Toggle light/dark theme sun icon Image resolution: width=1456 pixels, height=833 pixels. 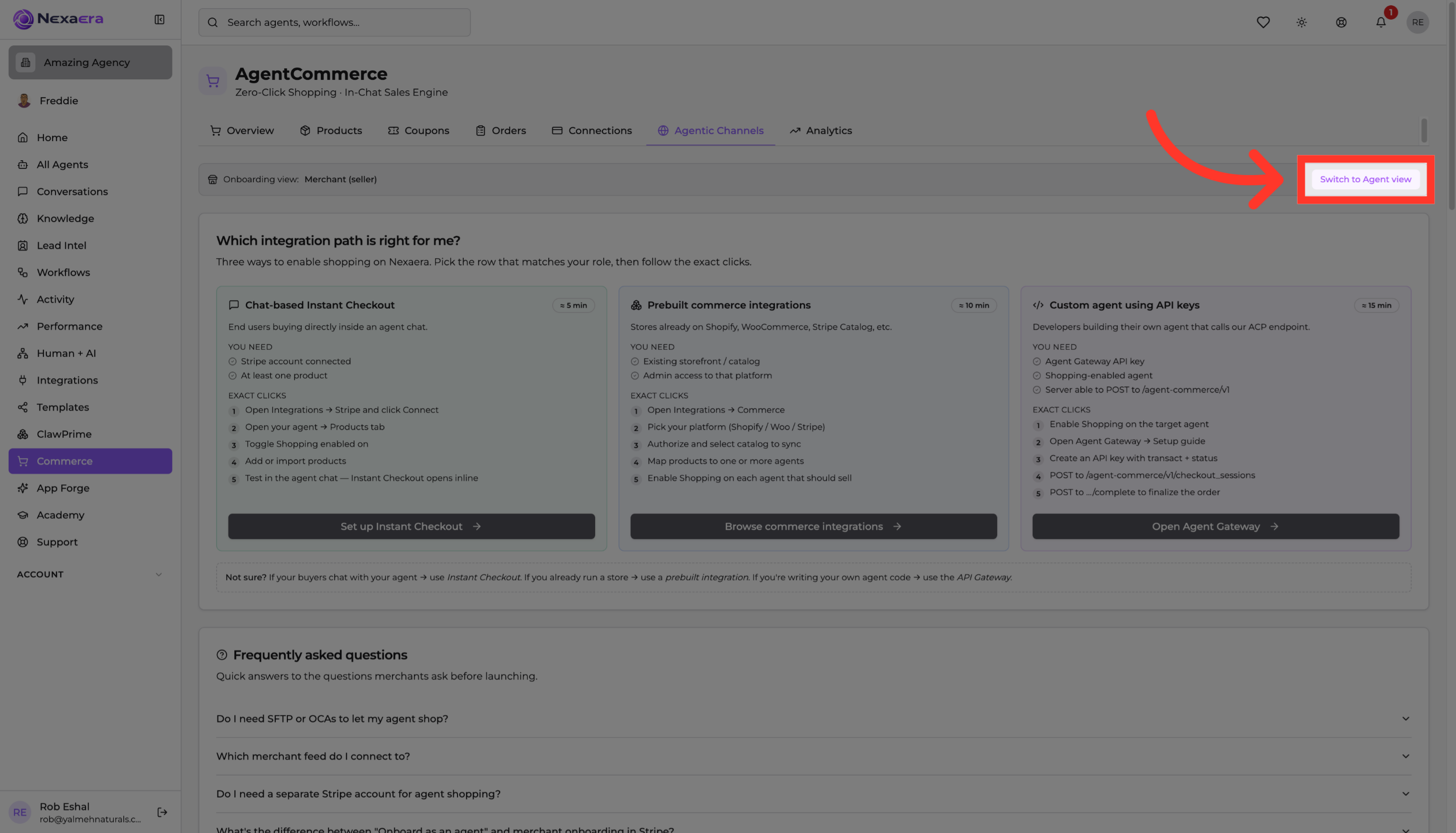pos(1302,22)
